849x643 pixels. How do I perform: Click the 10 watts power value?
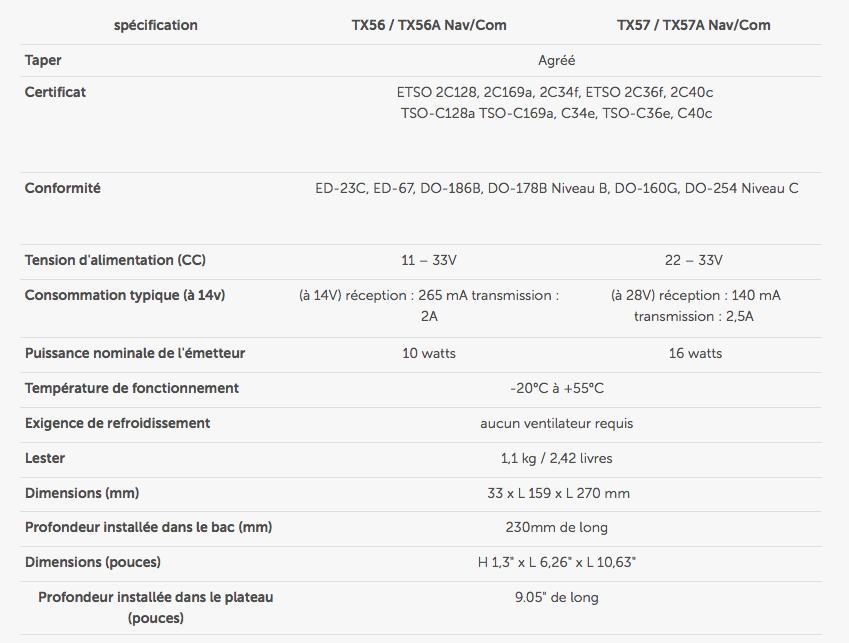429,353
